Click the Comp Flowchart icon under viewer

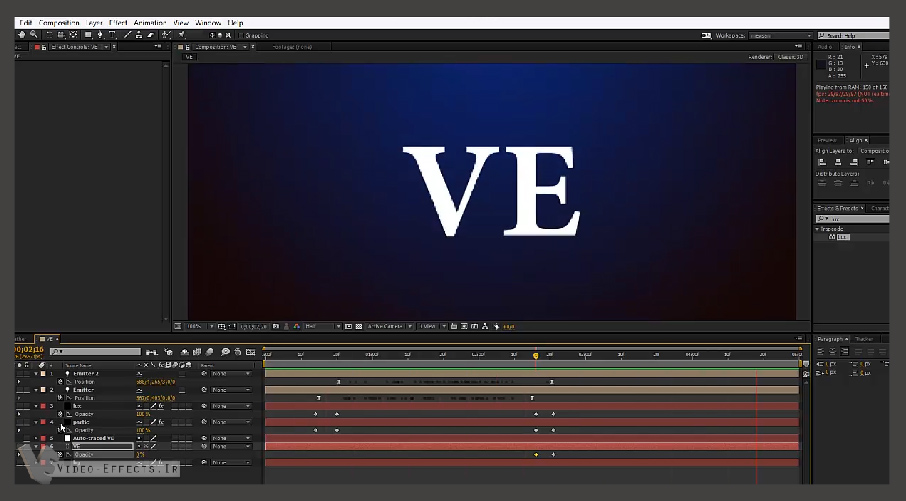485,326
